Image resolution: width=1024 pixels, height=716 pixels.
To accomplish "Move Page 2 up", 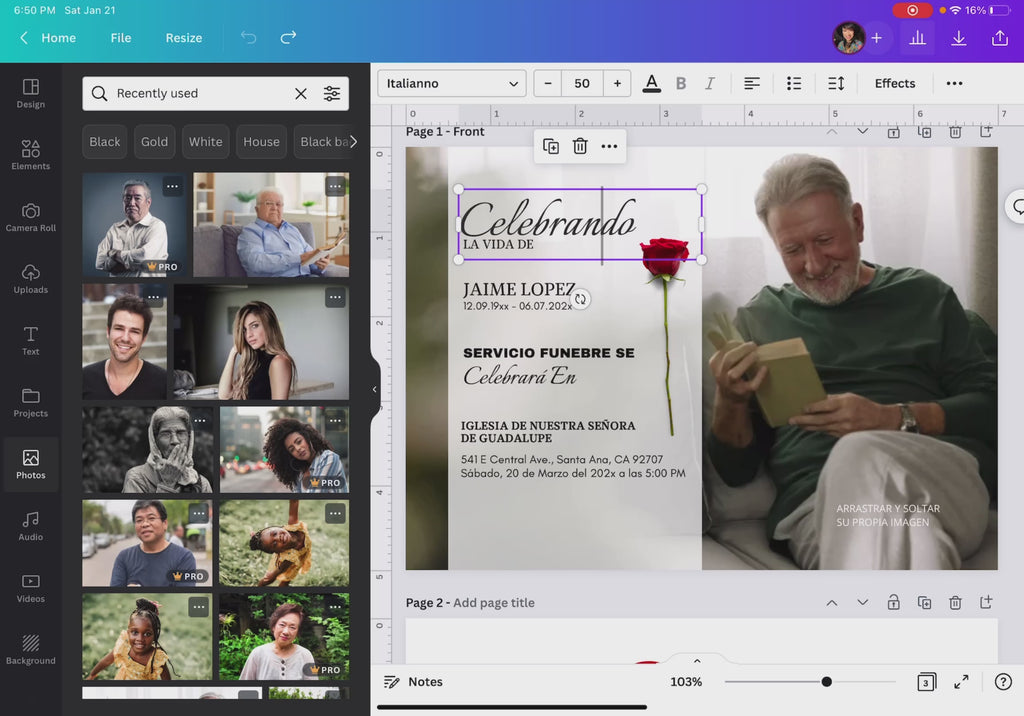I will [831, 602].
